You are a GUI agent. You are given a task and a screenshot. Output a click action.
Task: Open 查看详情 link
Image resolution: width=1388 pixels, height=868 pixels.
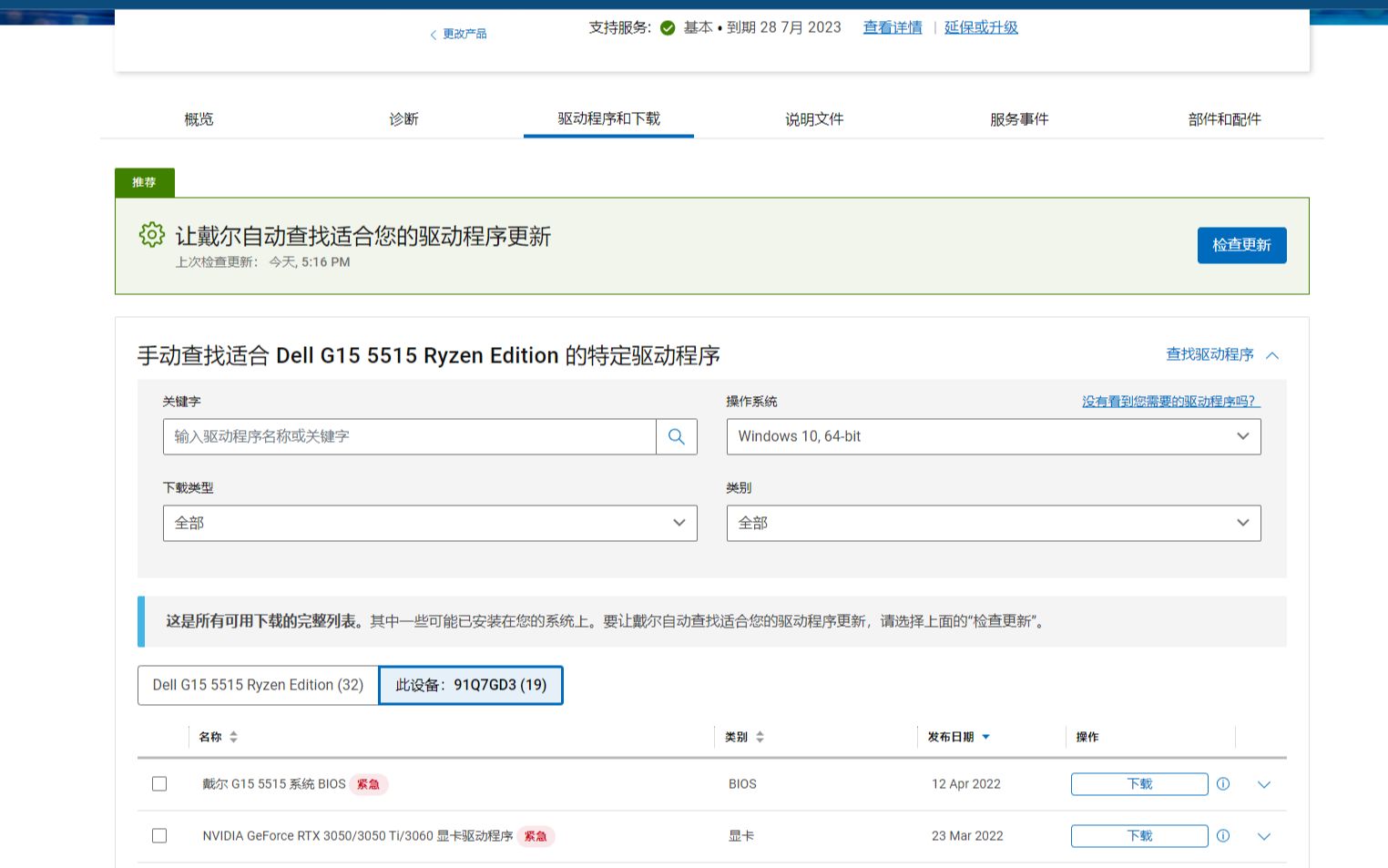click(893, 27)
